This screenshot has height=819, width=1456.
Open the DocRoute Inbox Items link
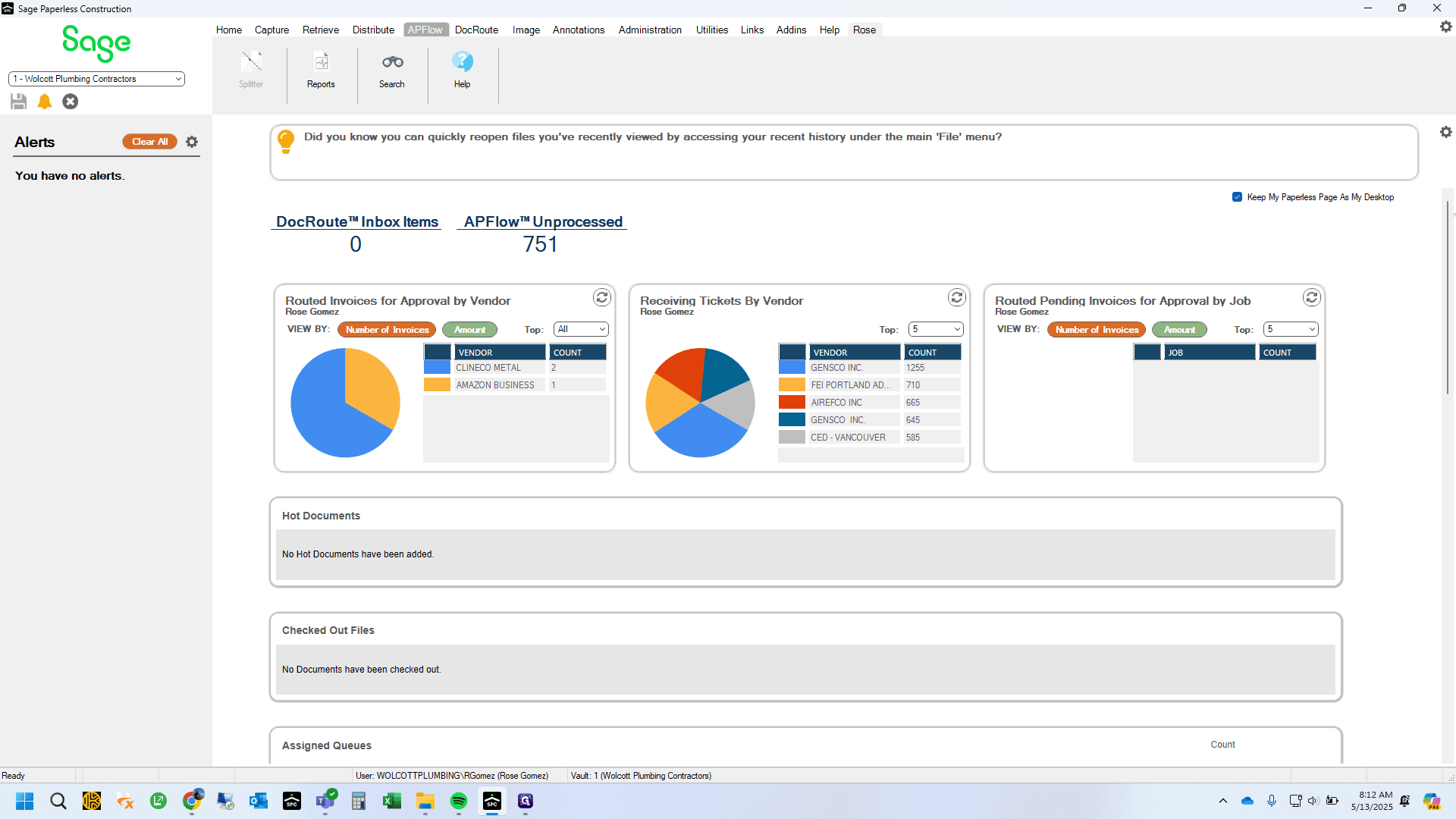point(357,222)
